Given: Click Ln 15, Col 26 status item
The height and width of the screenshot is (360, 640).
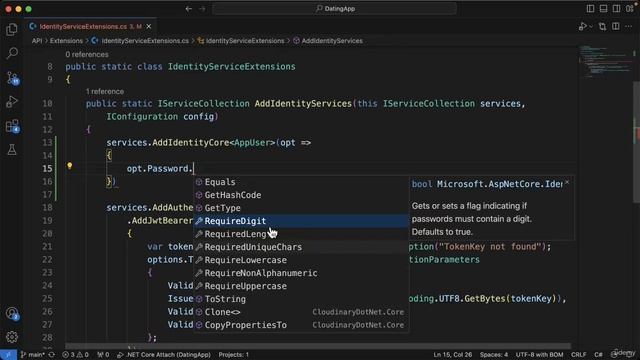Looking at the screenshot, I should [453, 355].
